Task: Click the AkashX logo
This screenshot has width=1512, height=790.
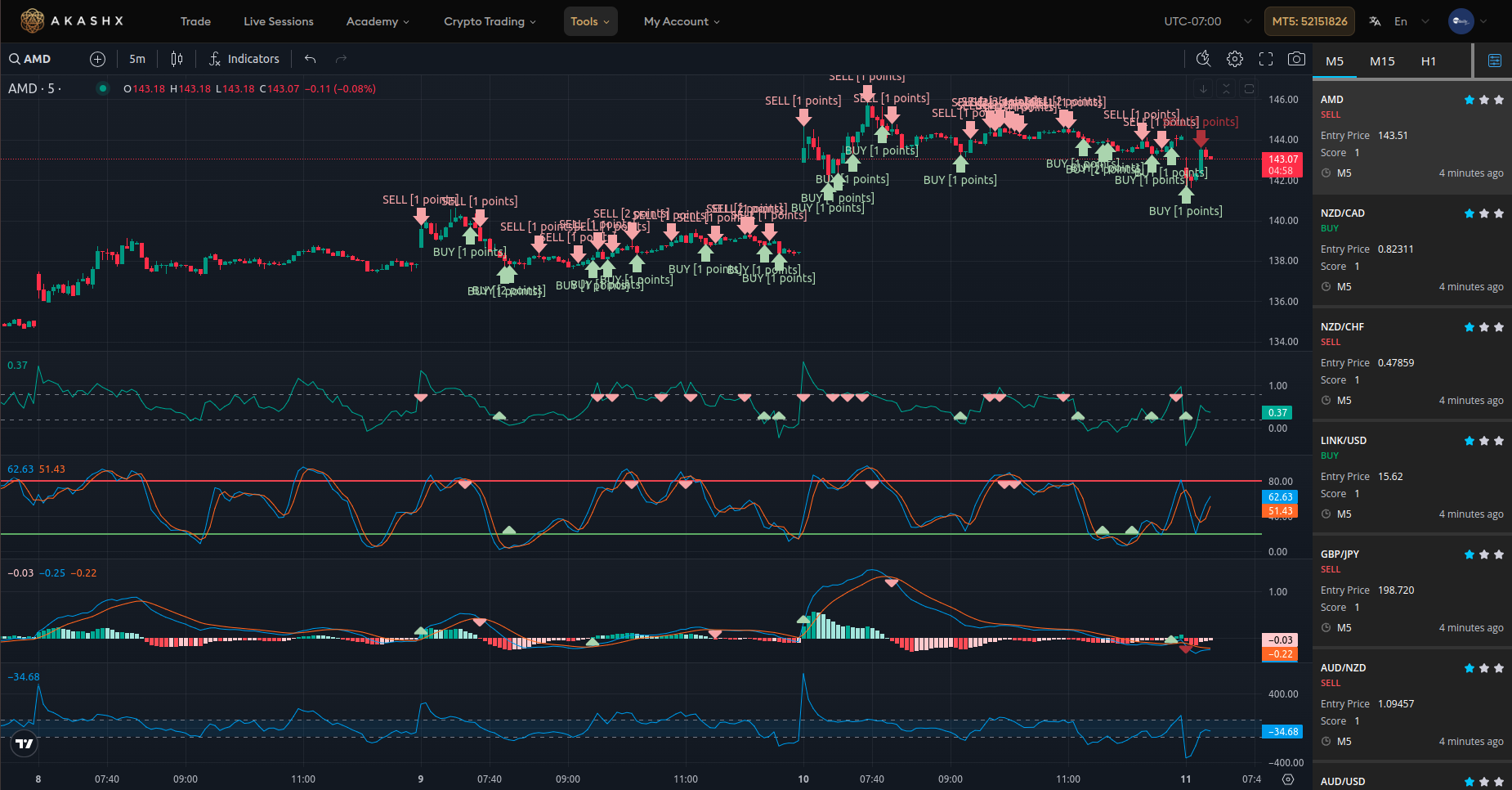Action: coord(72,21)
